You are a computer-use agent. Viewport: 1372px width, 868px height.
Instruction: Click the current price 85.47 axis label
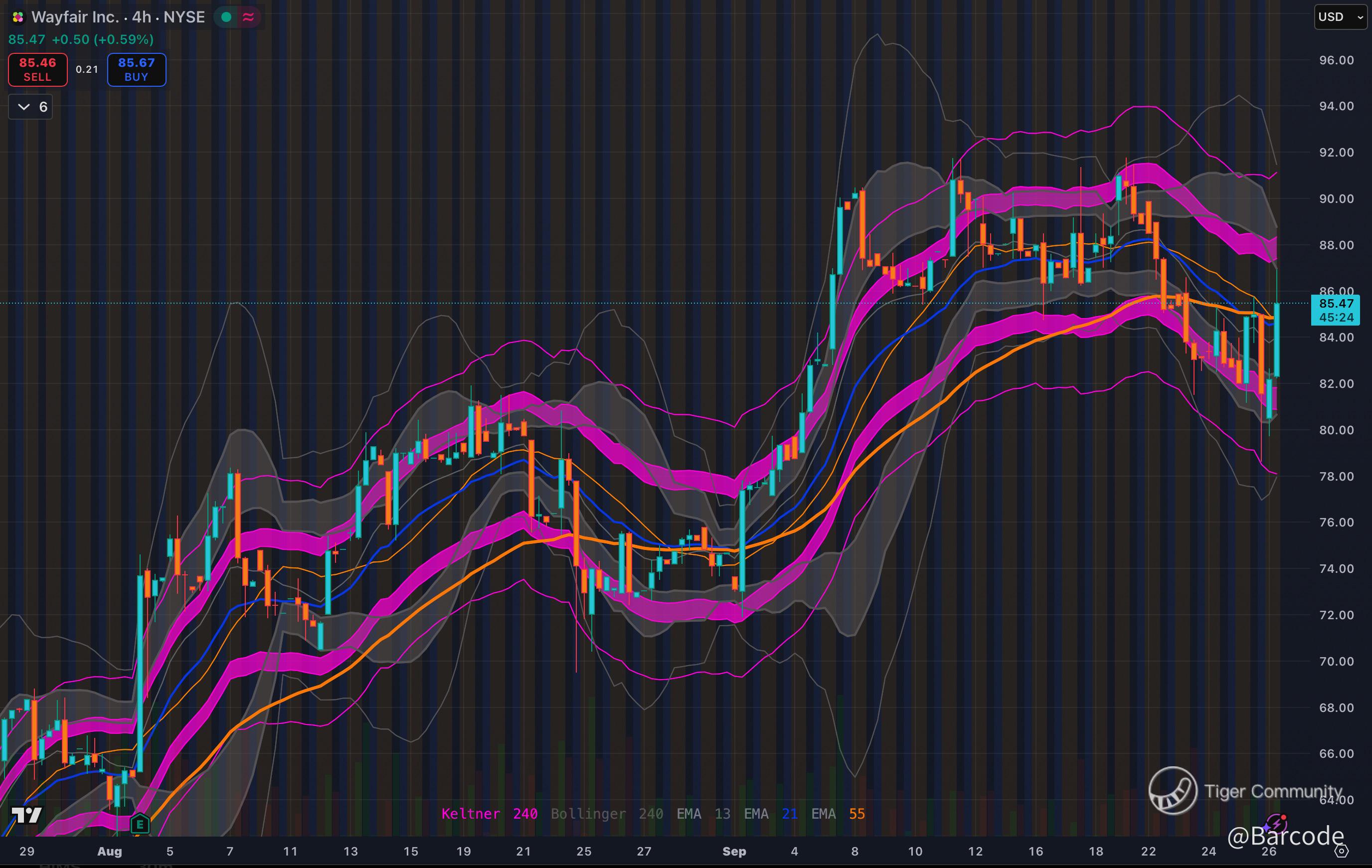pyautogui.click(x=1336, y=304)
